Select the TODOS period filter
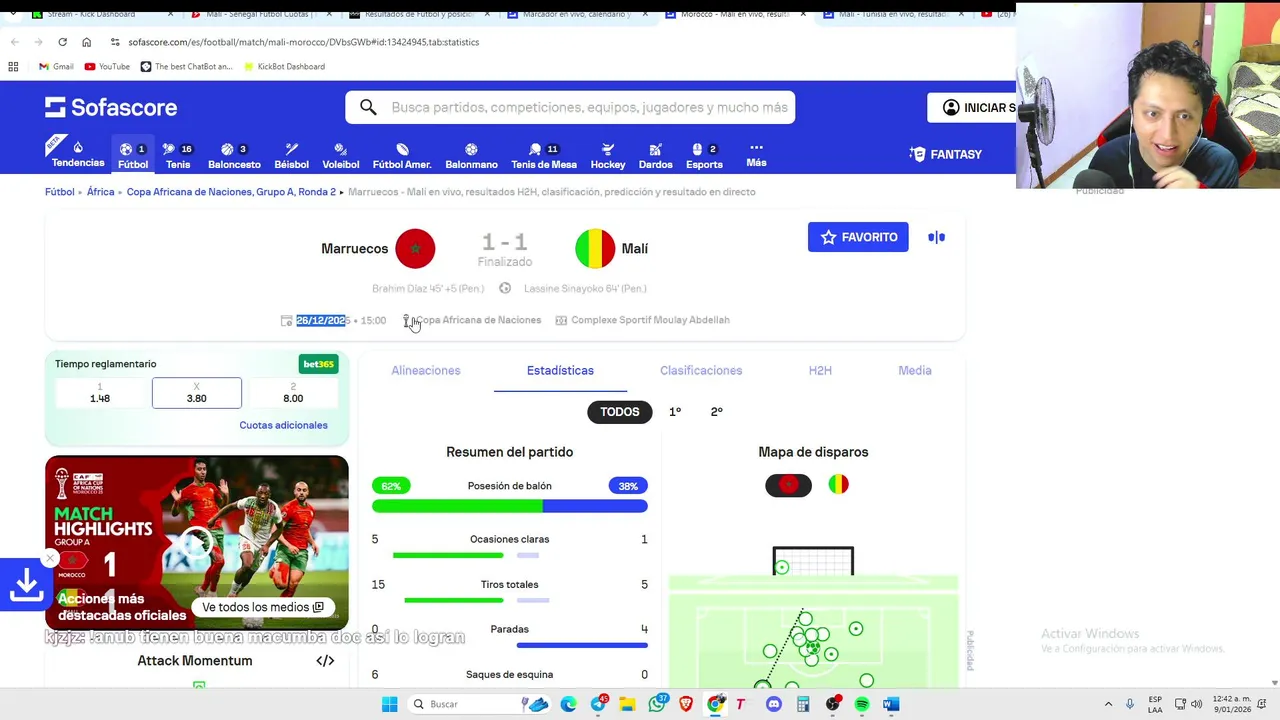Viewport: 1280px width, 720px height. coord(620,412)
